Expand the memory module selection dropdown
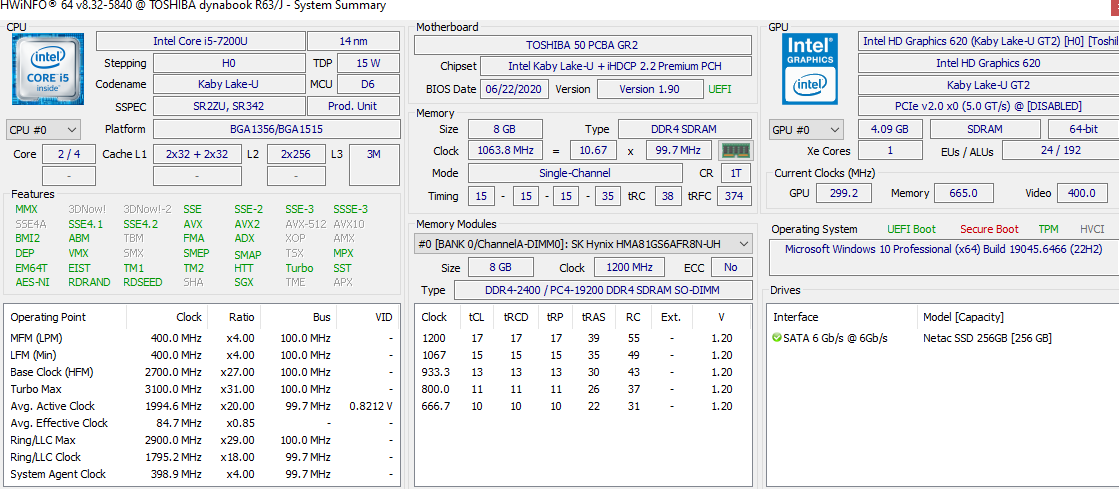The image size is (1119, 489). 583,244
